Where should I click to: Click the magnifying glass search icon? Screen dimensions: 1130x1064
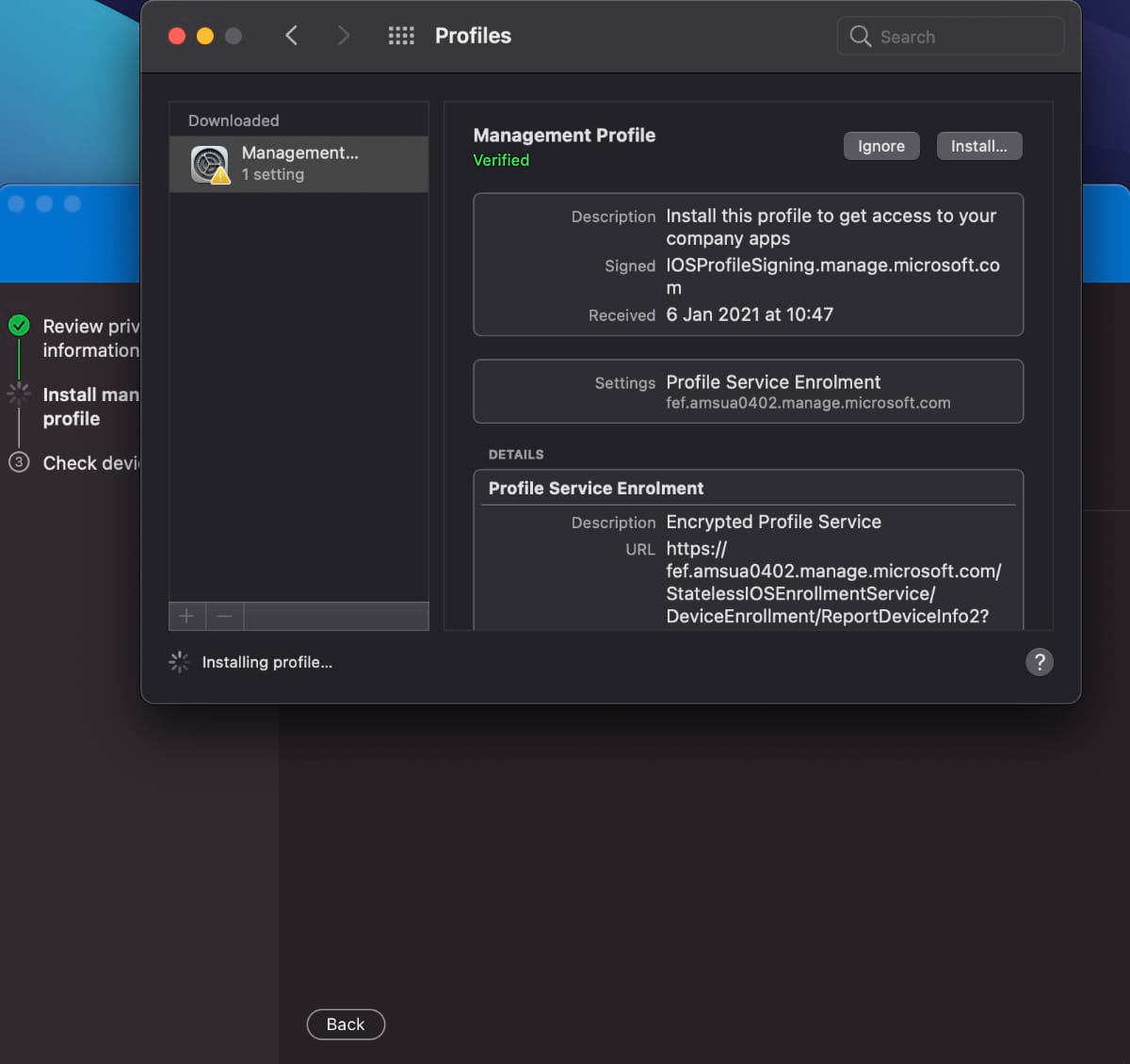click(x=860, y=37)
